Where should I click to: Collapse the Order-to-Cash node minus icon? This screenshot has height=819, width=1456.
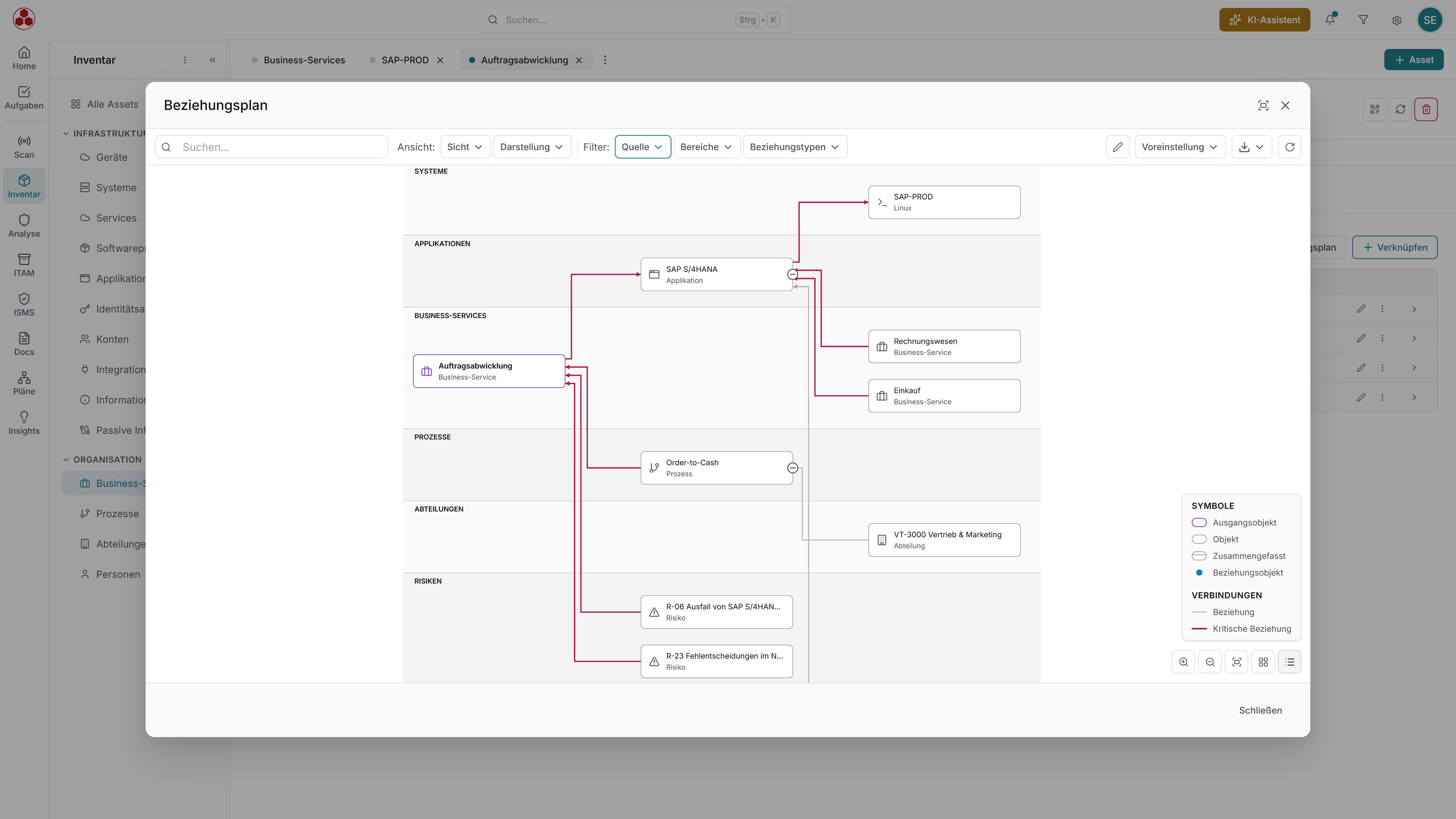click(x=792, y=468)
